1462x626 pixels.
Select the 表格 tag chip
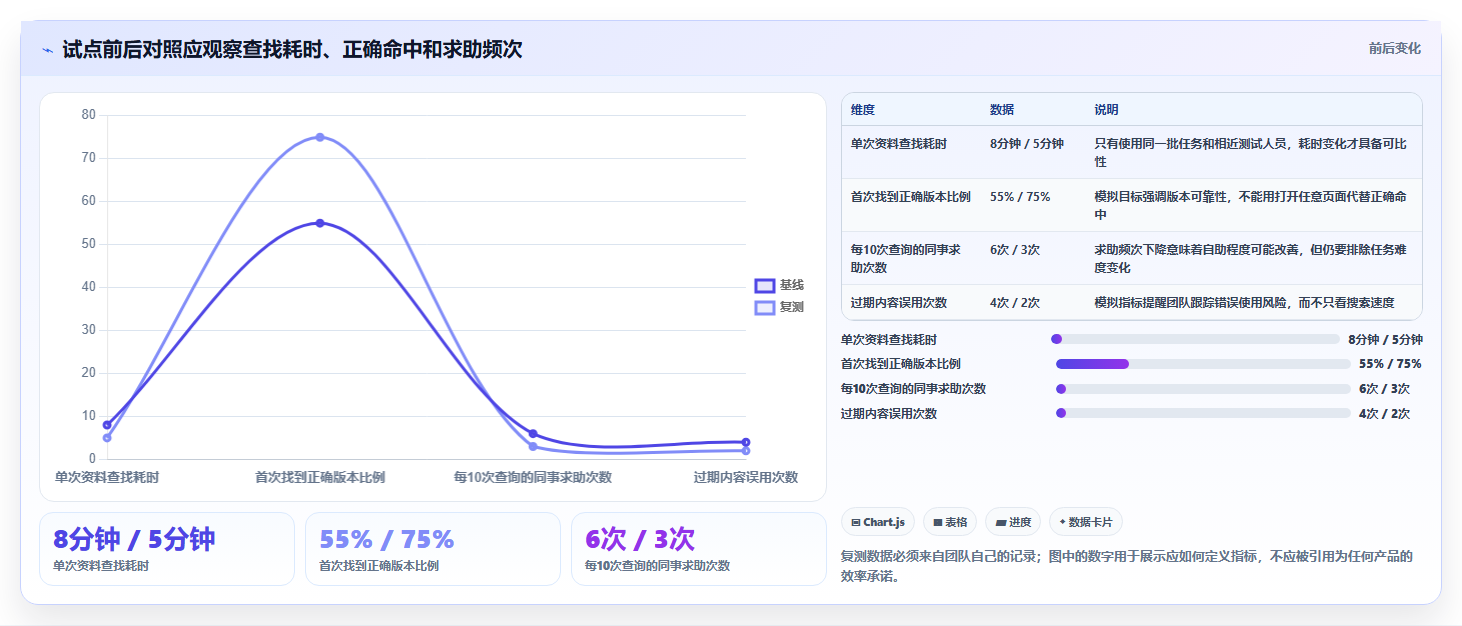[x=950, y=522]
